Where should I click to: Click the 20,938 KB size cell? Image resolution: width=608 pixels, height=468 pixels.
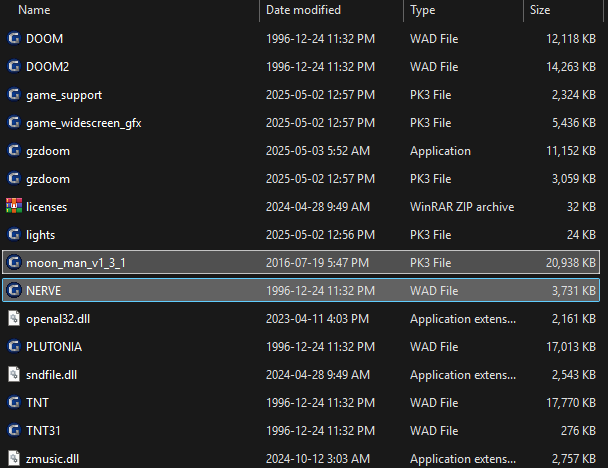click(x=571, y=263)
